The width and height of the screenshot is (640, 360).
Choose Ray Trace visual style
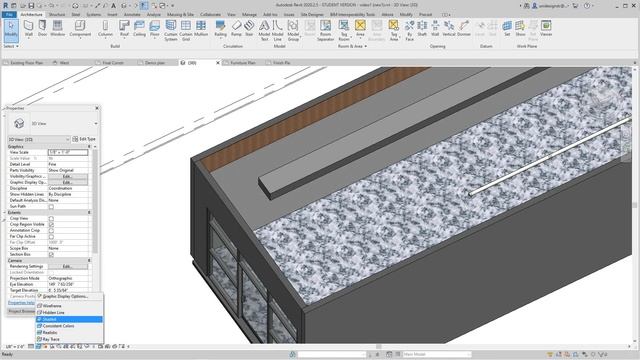[69, 339]
